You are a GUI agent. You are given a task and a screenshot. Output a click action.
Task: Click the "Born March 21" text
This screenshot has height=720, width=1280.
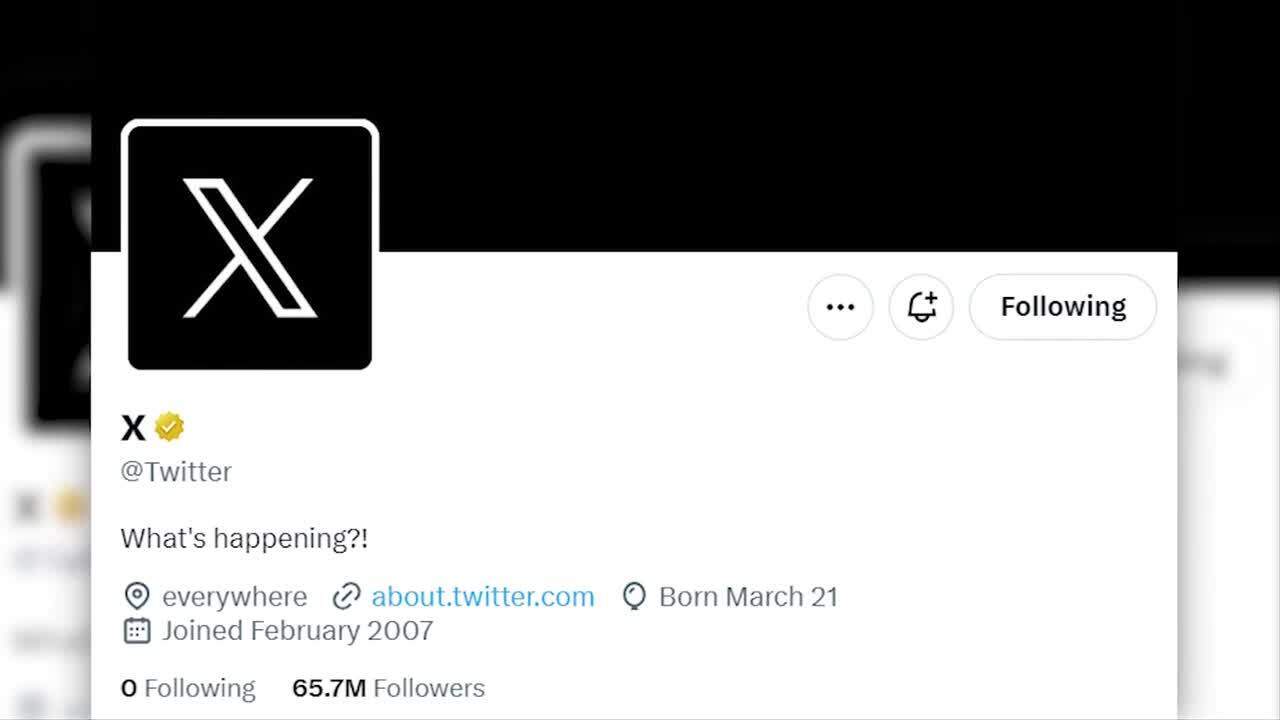pos(748,597)
